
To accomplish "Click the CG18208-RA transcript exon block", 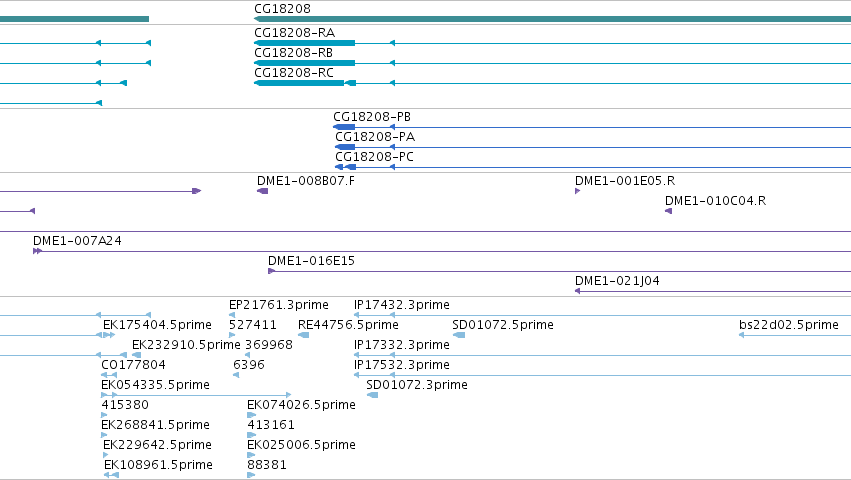I will [x=304, y=43].
